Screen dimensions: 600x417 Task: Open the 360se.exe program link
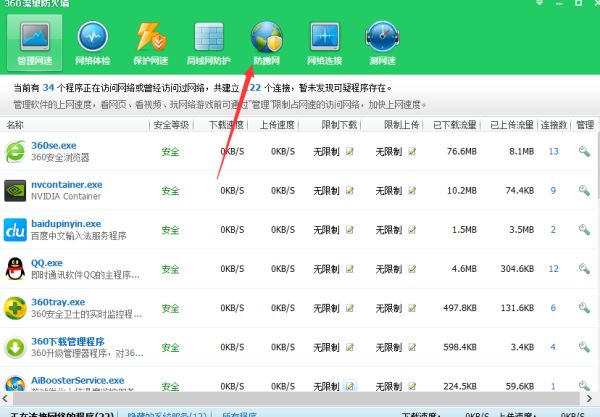click(x=54, y=145)
